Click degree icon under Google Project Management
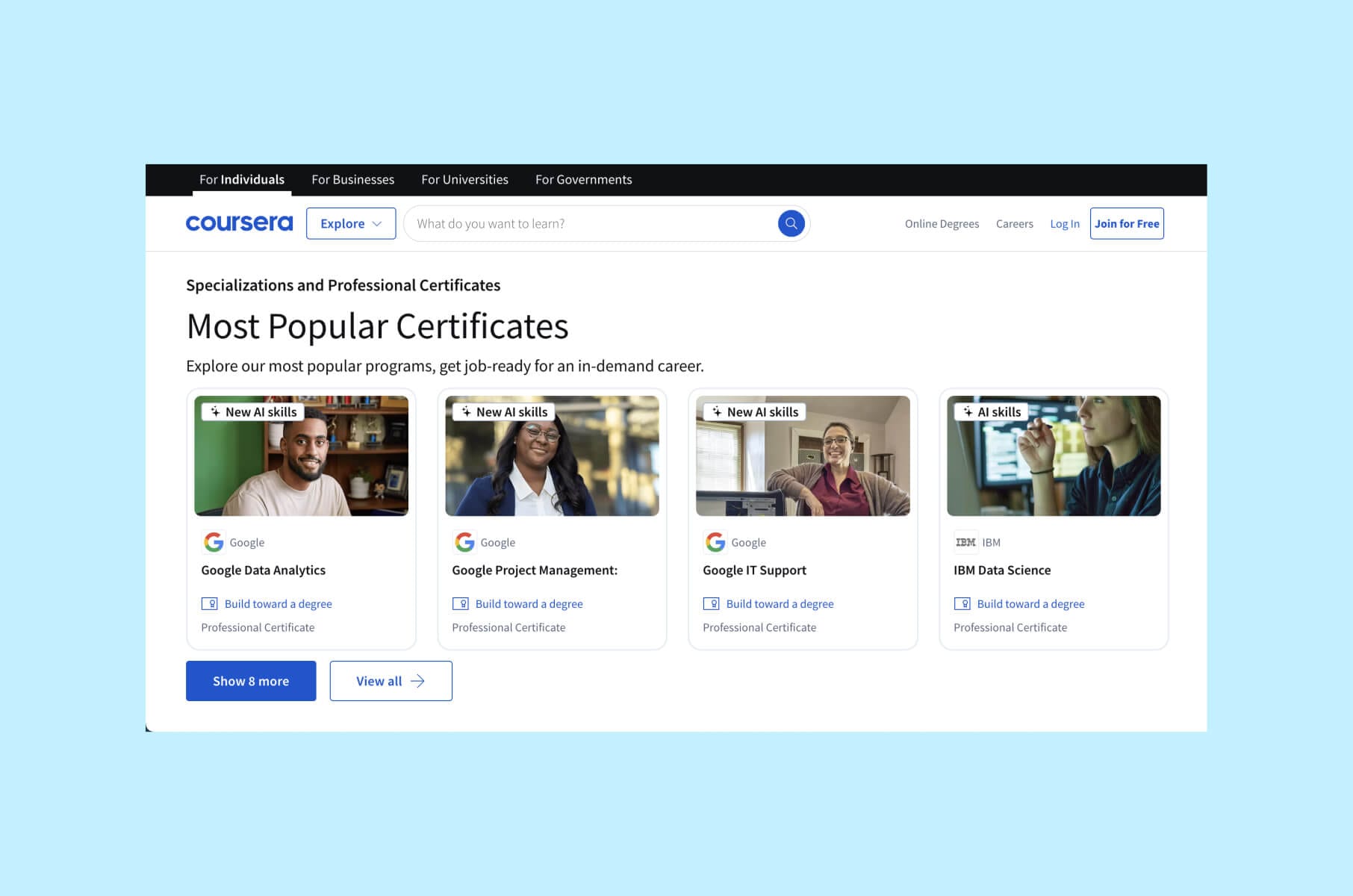The image size is (1353, 896). pyautogui.click(x=460, y=603)
